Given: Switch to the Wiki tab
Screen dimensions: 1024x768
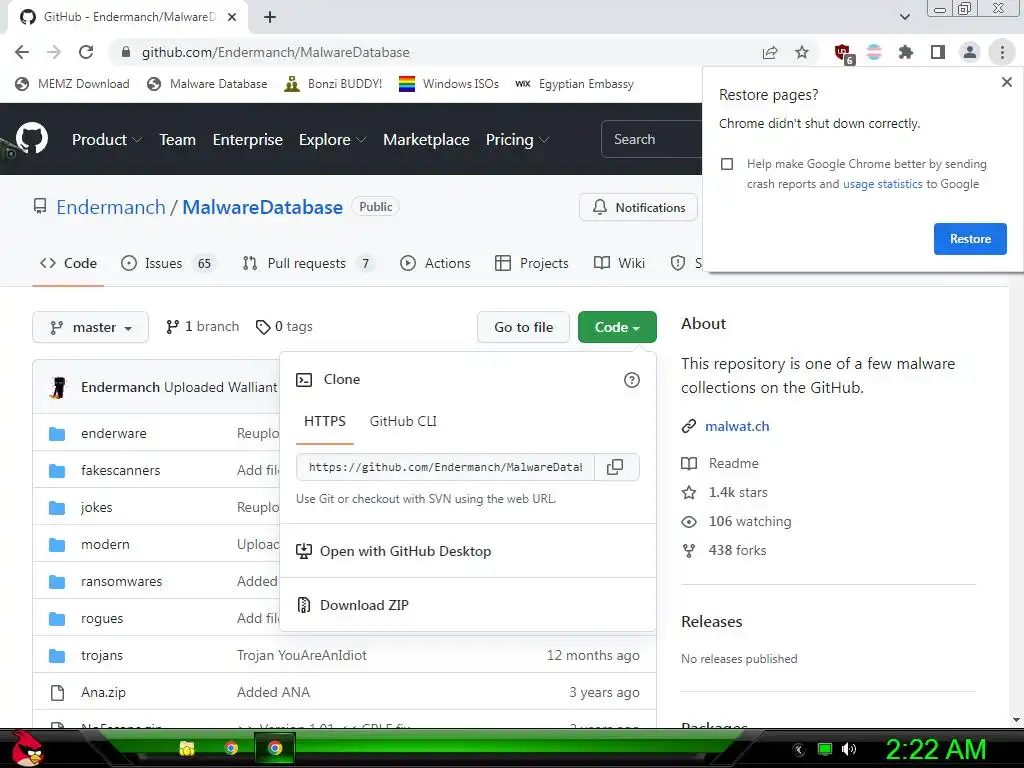Looking at the screenshot, I should 619,263.
